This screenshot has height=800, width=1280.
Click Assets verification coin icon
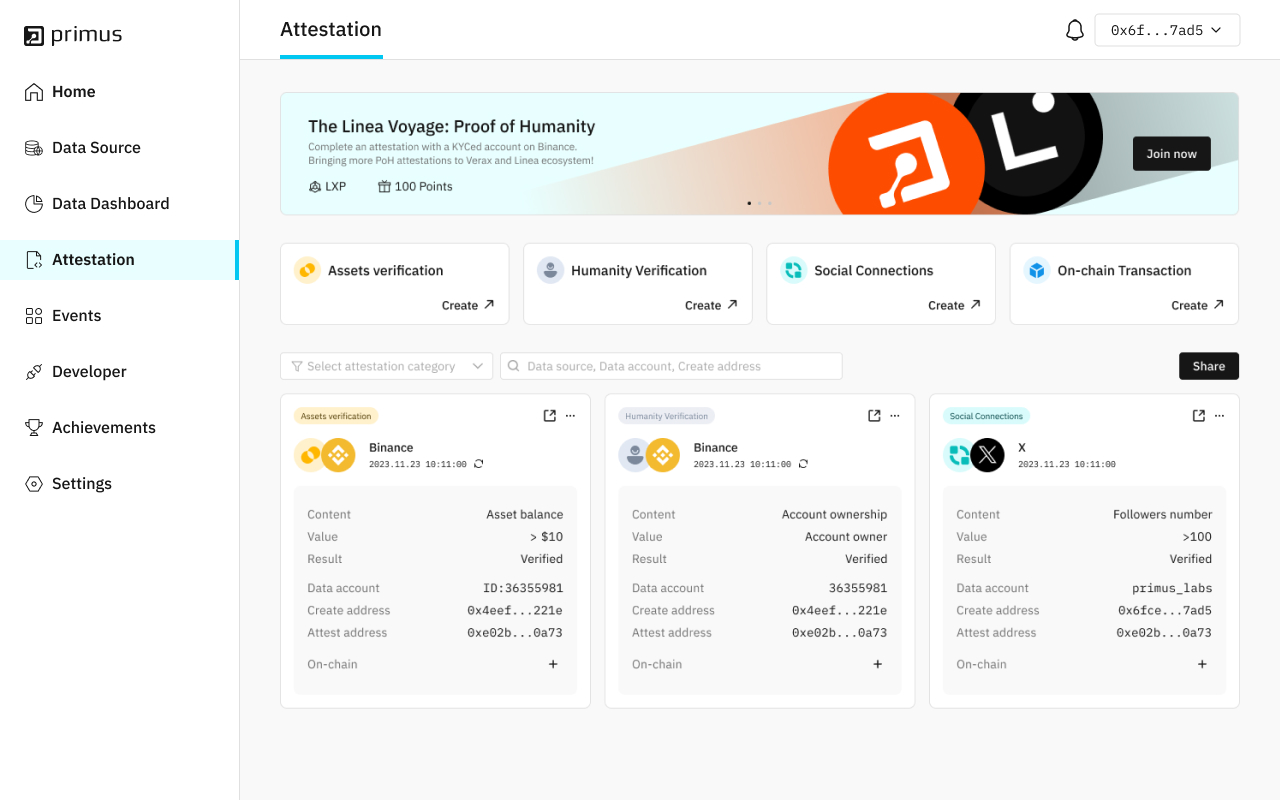click(x=307, y=270)
